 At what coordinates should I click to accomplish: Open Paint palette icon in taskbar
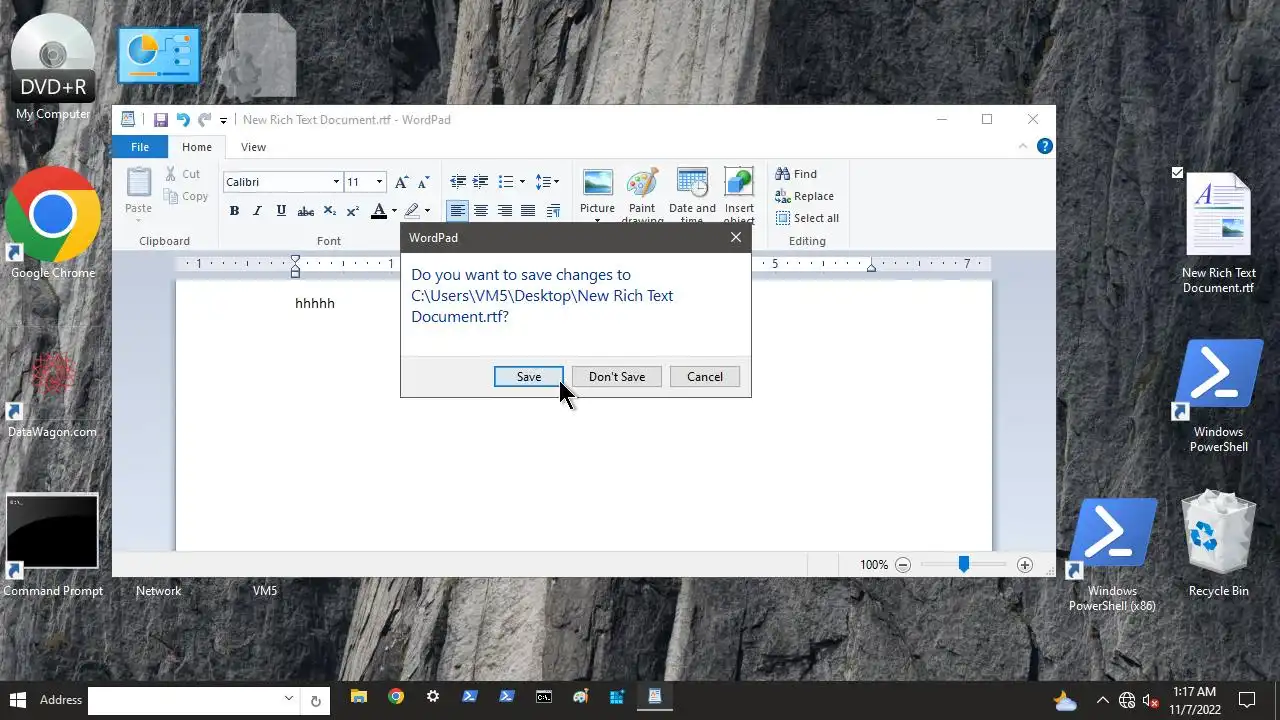click(x=581, y=697)
